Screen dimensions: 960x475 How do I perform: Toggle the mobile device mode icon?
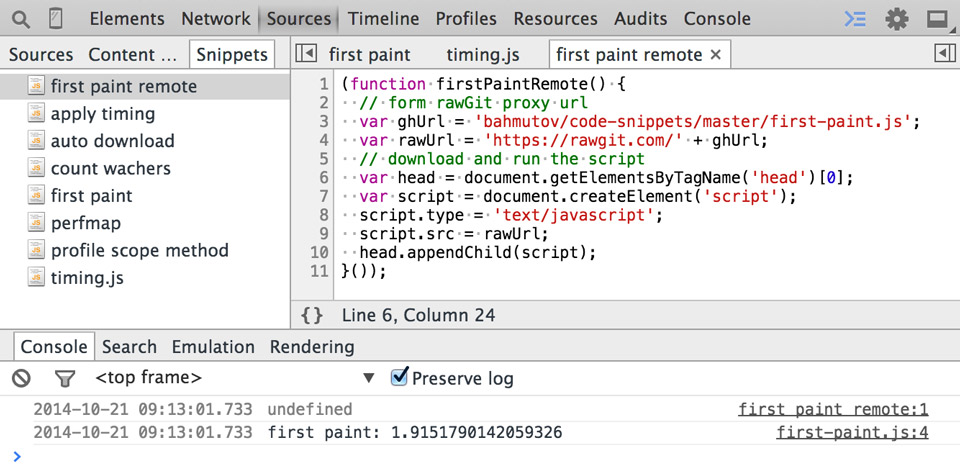pyautogui.click(x=55, y=18)
